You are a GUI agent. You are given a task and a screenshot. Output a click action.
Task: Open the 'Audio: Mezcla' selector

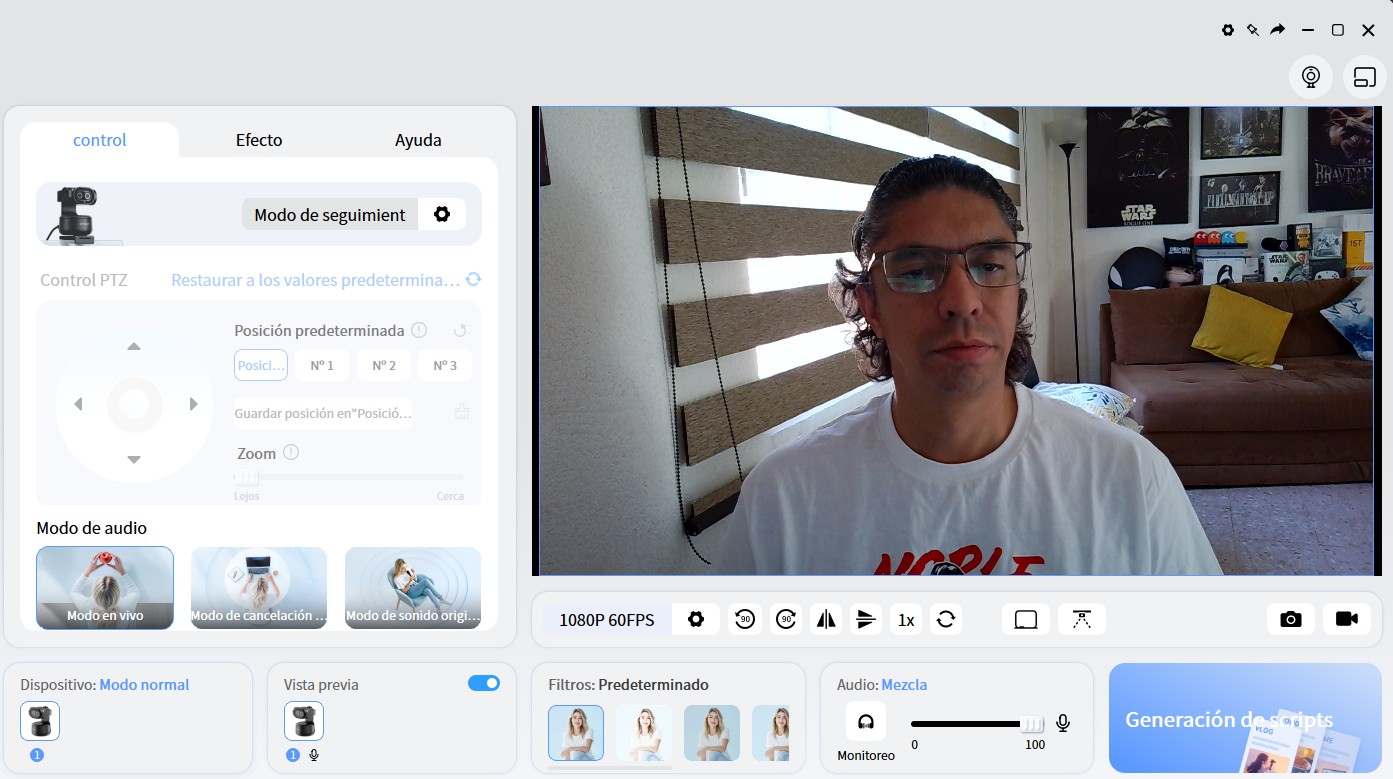(x=904, y=684)
